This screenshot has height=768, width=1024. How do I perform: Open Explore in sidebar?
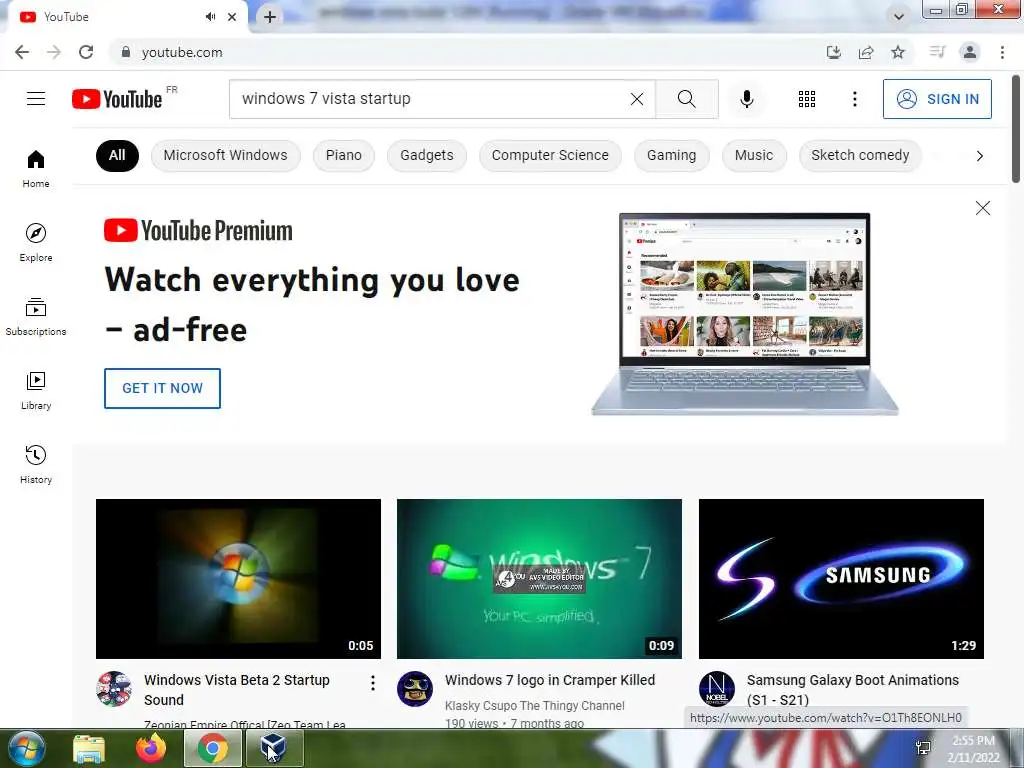[36, 243]
